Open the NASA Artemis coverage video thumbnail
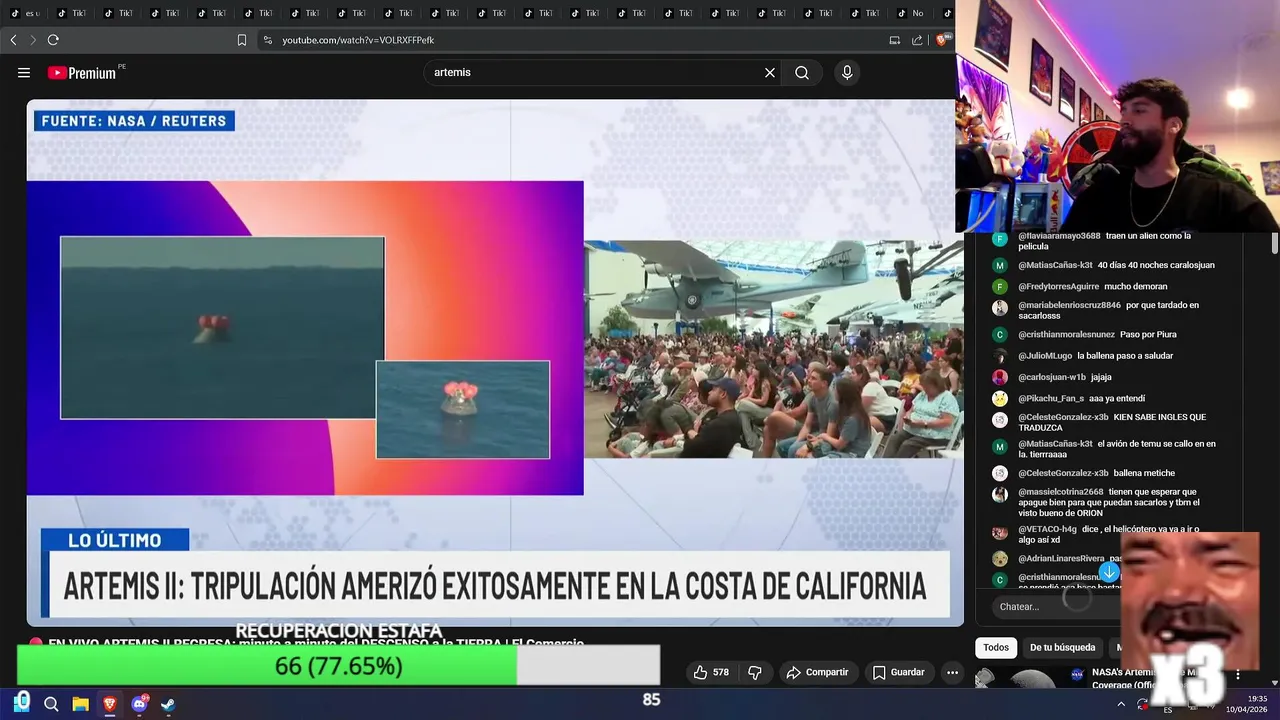 1020,680
